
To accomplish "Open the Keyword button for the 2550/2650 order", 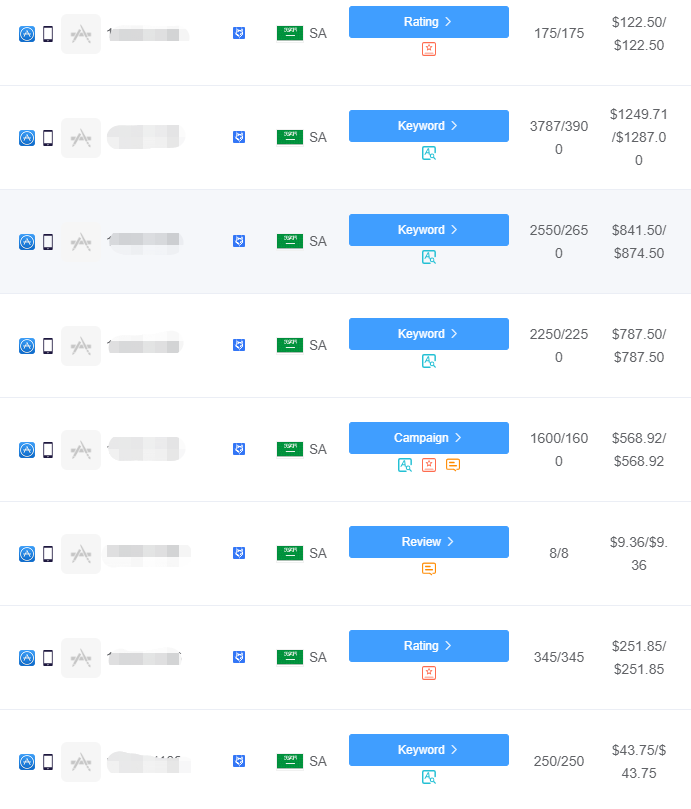I will coord(429,230).
